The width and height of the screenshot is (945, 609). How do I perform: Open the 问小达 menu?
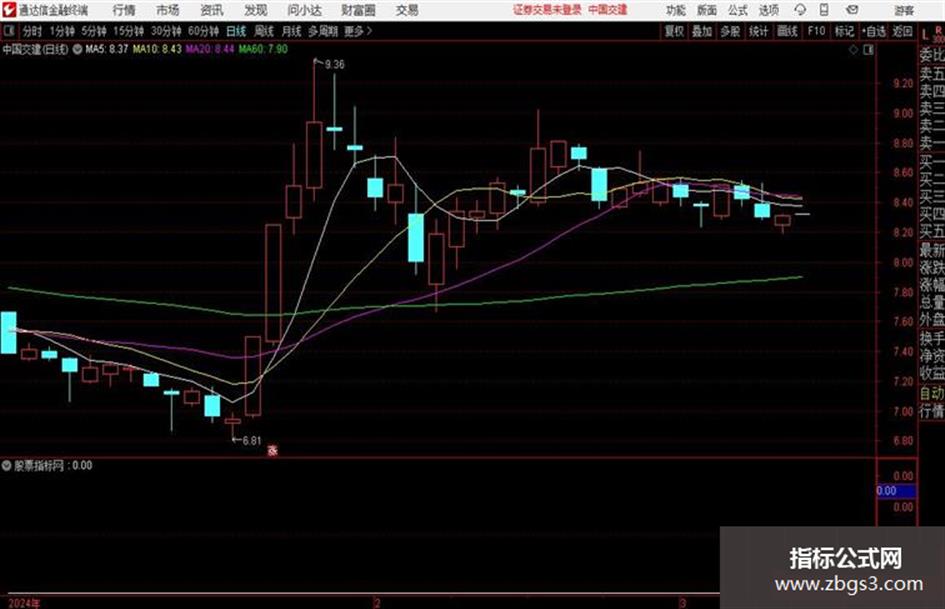tap(304, 10)
